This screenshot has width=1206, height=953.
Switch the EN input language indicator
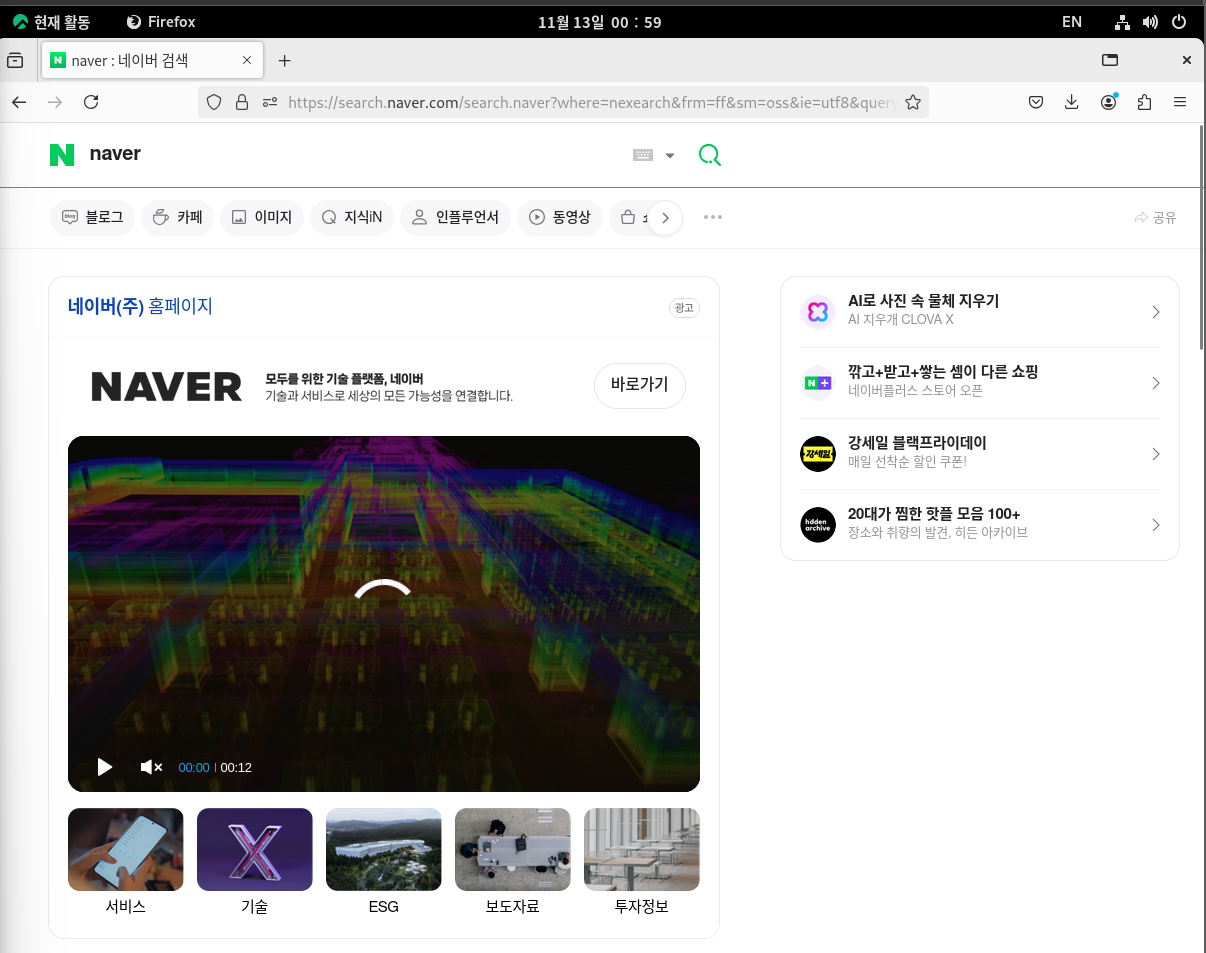1072,22
